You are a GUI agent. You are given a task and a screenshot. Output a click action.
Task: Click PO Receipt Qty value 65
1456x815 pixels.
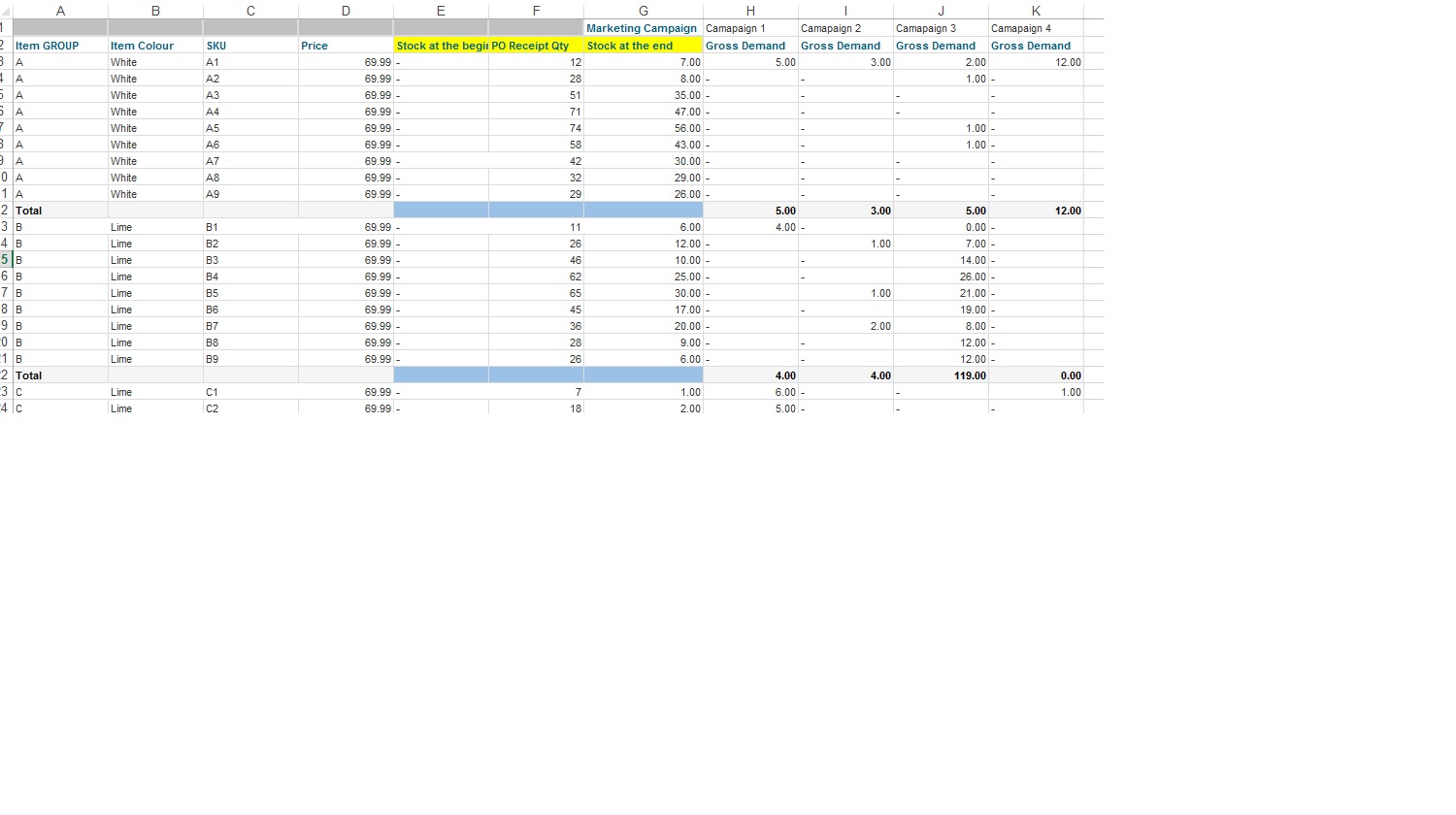(x=536, y=293)
